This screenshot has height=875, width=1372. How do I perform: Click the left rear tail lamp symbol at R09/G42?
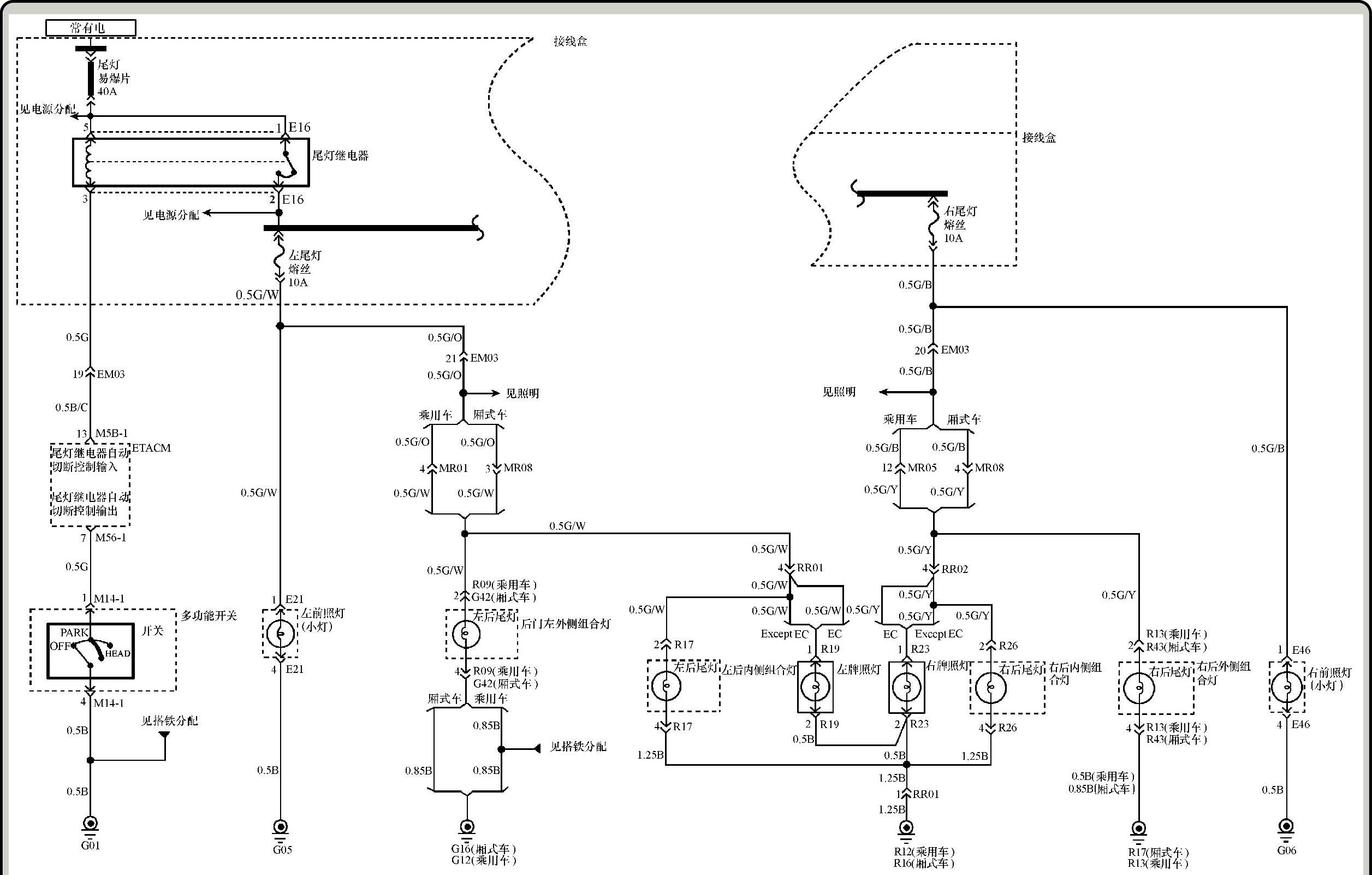click(466, 635)
